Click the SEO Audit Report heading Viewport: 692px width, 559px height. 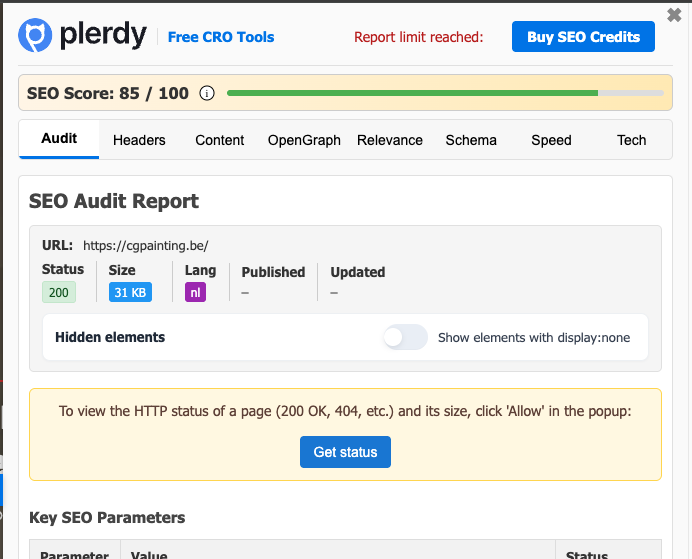(114, 201)
